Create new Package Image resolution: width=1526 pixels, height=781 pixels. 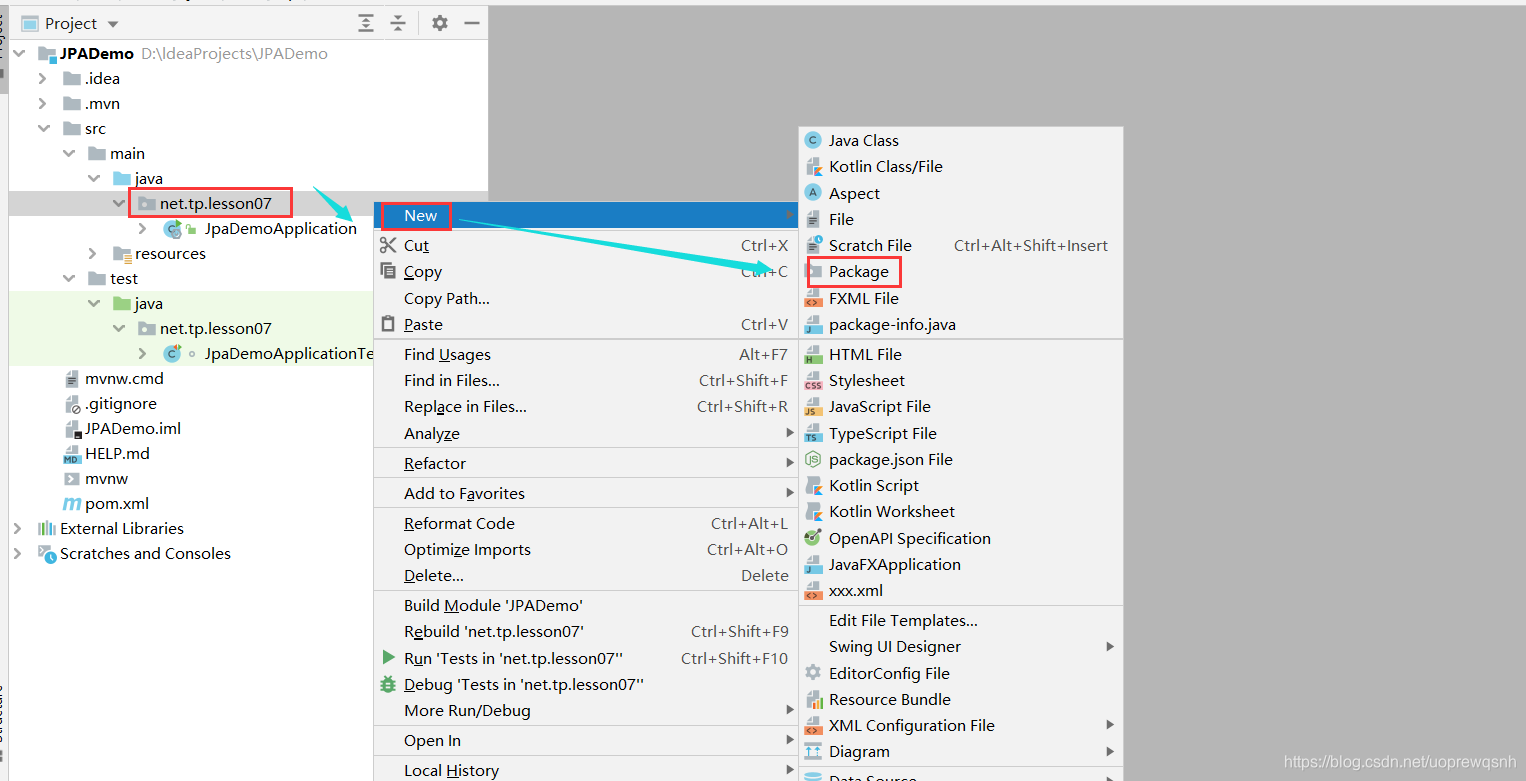(x=961, y=271)
